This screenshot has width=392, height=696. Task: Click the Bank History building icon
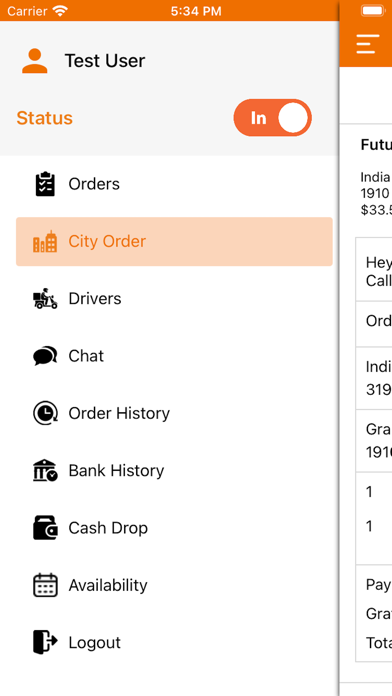coord(45,471)
